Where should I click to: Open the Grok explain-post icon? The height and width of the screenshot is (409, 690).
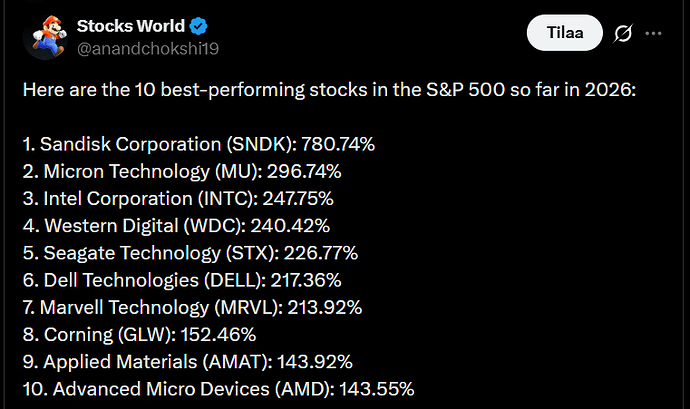tap(623, 33)
